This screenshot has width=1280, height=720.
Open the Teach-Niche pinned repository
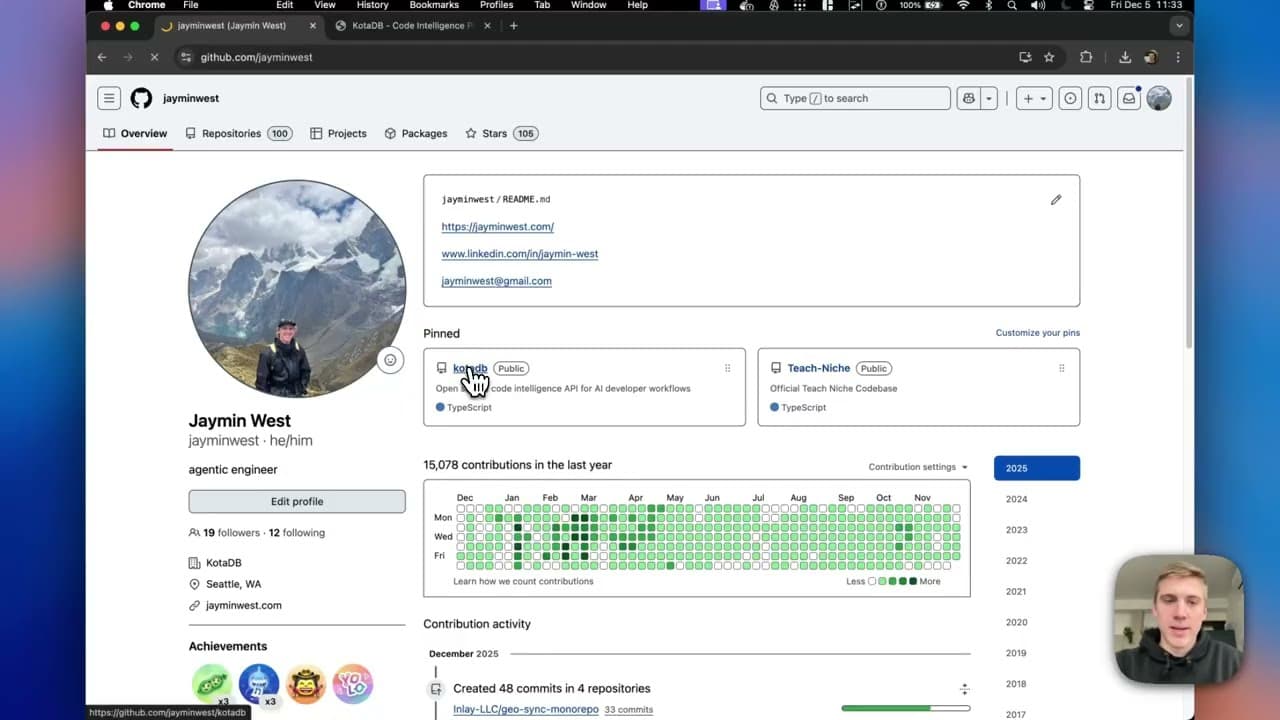coord(818,368)
